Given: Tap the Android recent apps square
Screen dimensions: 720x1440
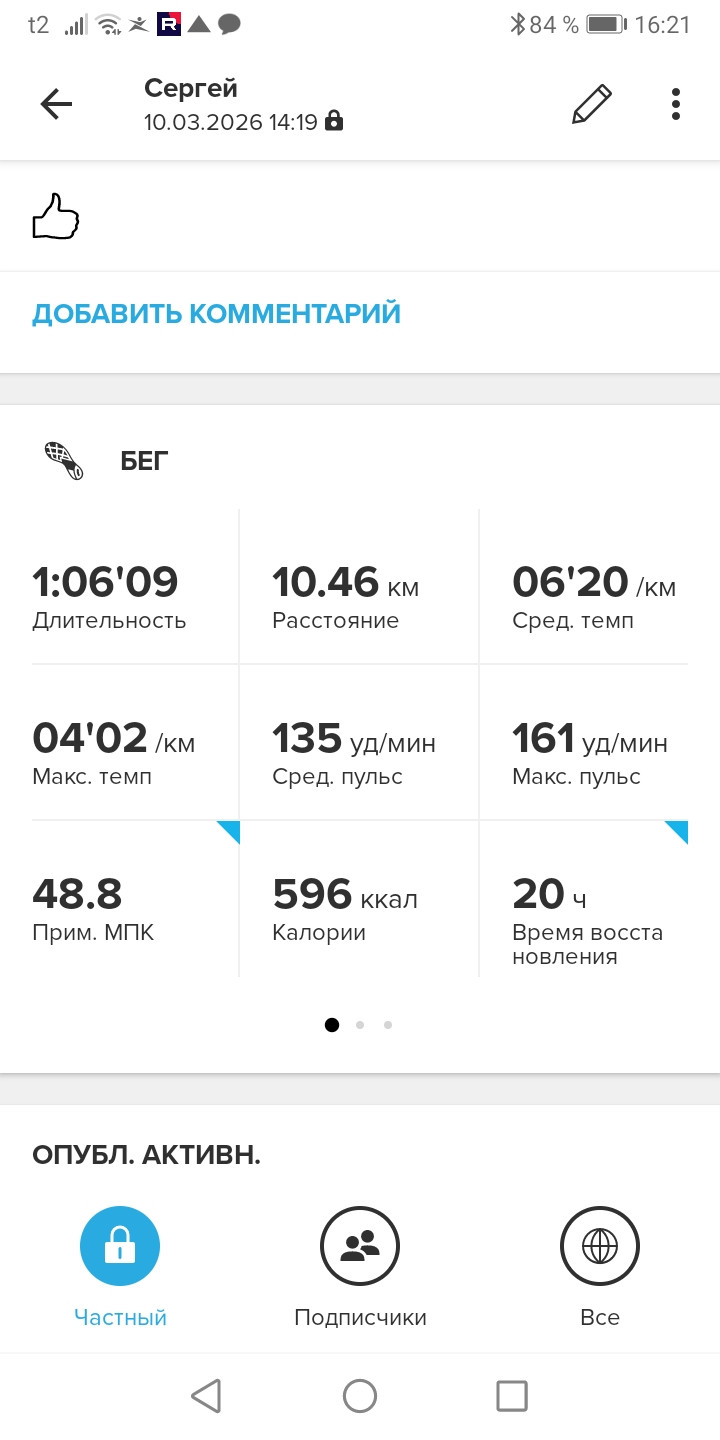Looking at the screenshot, I should coord(512,1395).
